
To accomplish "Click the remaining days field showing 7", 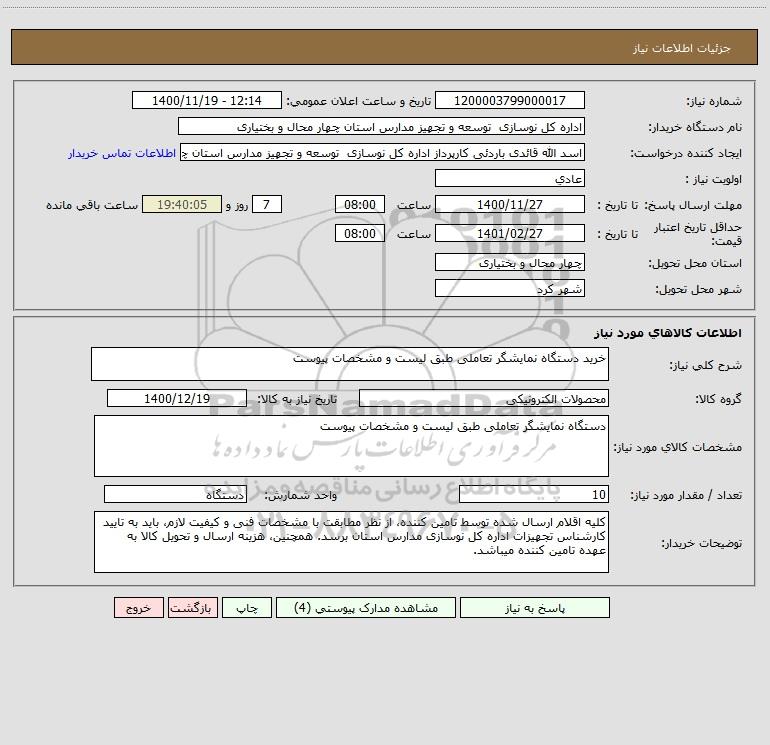I will pos(267,204).
